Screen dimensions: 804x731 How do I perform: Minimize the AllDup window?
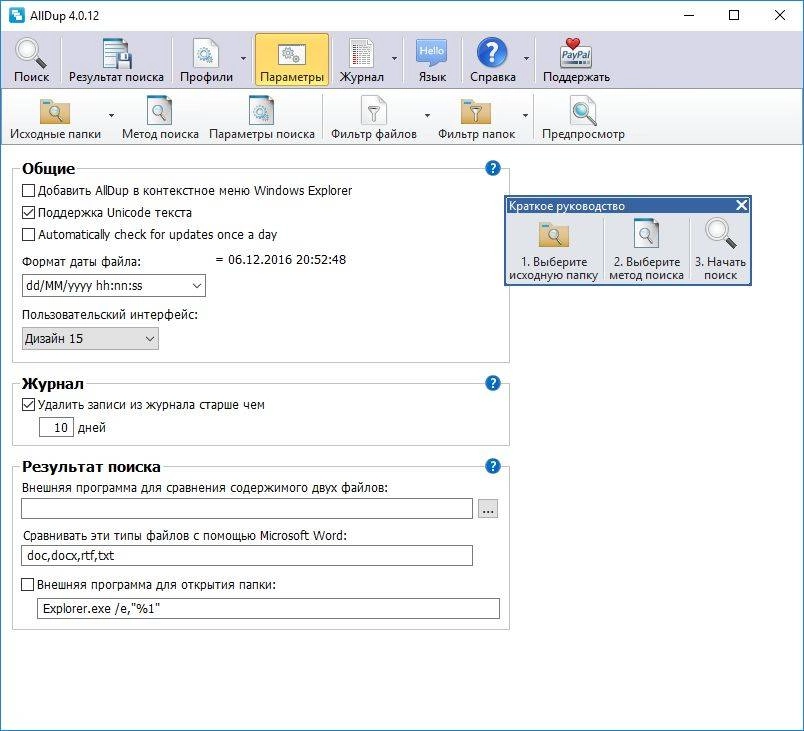tap(689, 15)
